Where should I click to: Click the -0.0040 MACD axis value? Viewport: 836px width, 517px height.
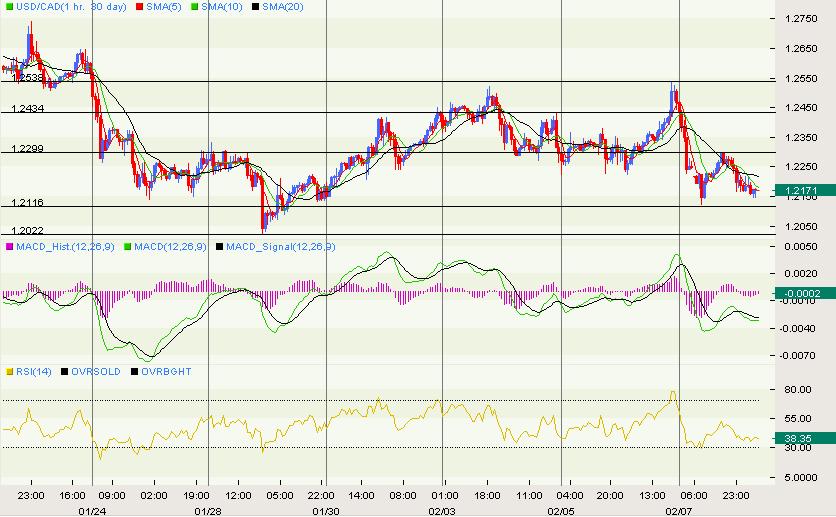point(798,328)
